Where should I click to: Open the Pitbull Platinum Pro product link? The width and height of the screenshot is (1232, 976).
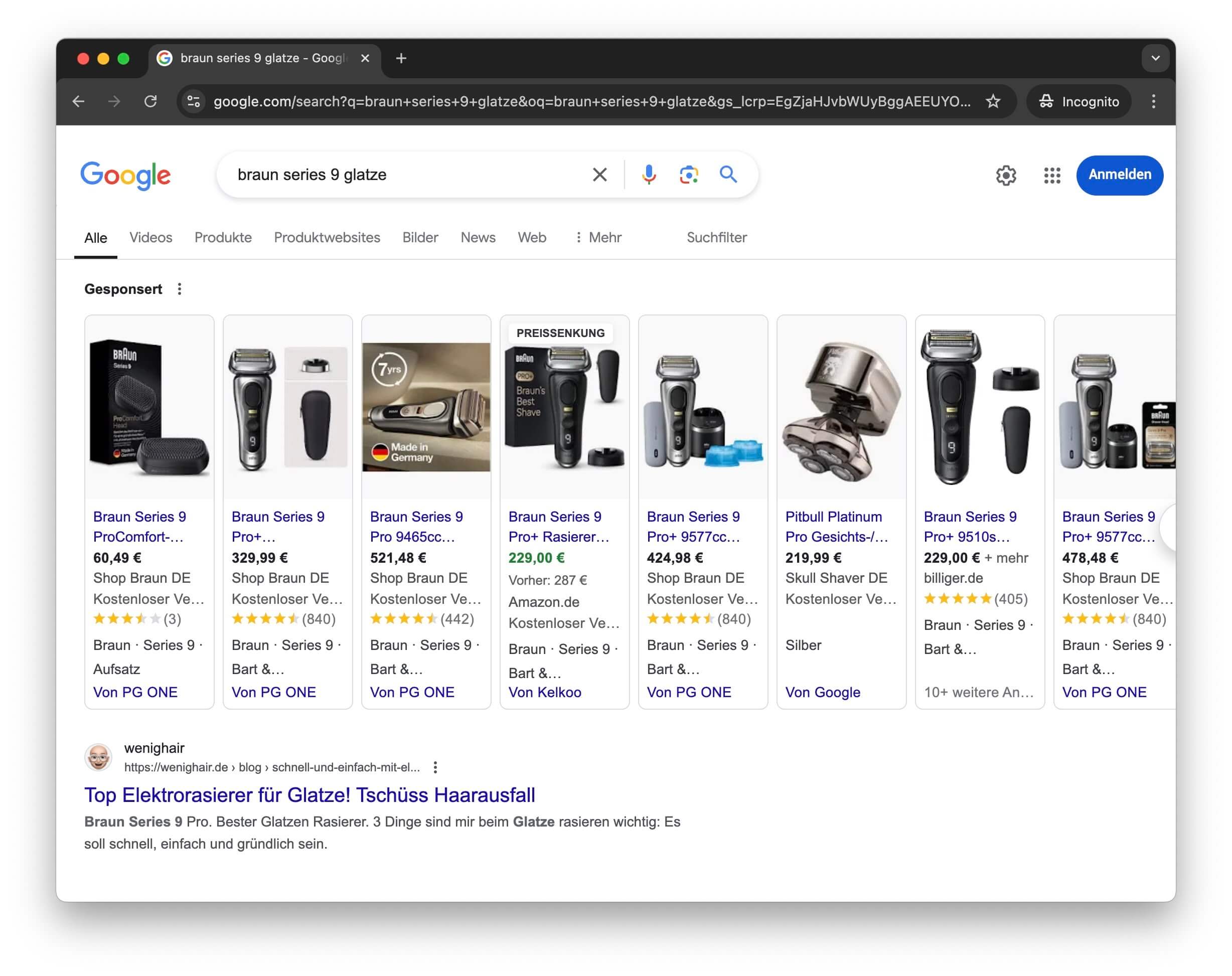[x=835, y=526]
